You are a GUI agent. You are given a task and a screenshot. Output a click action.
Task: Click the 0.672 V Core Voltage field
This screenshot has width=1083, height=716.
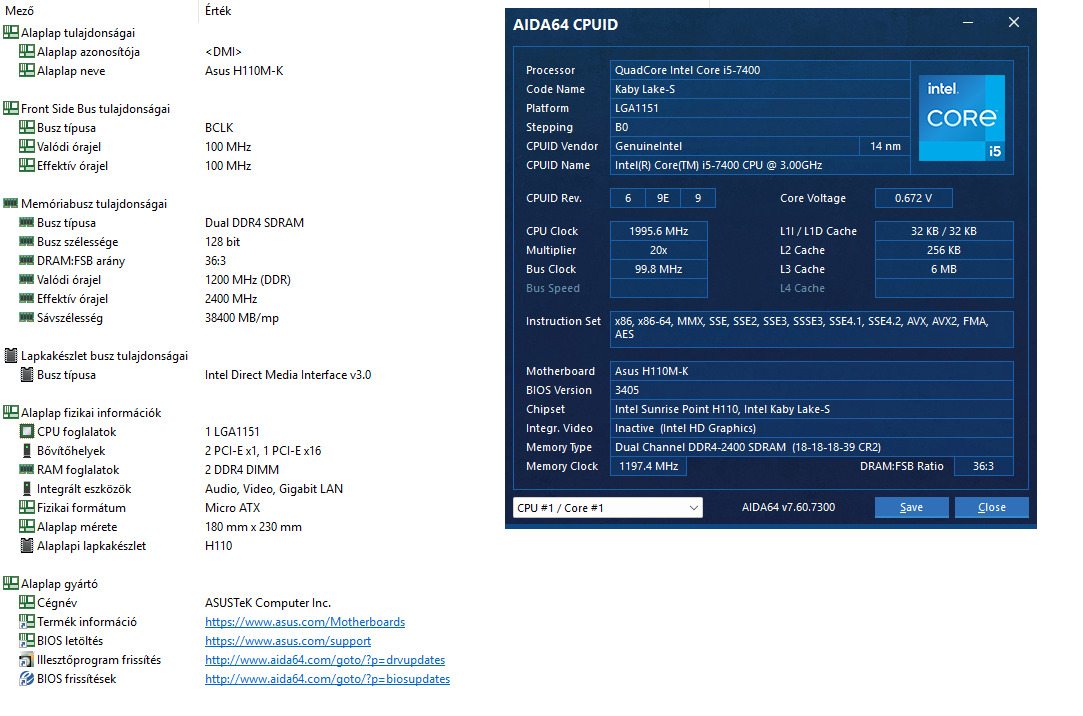point(913,198)
